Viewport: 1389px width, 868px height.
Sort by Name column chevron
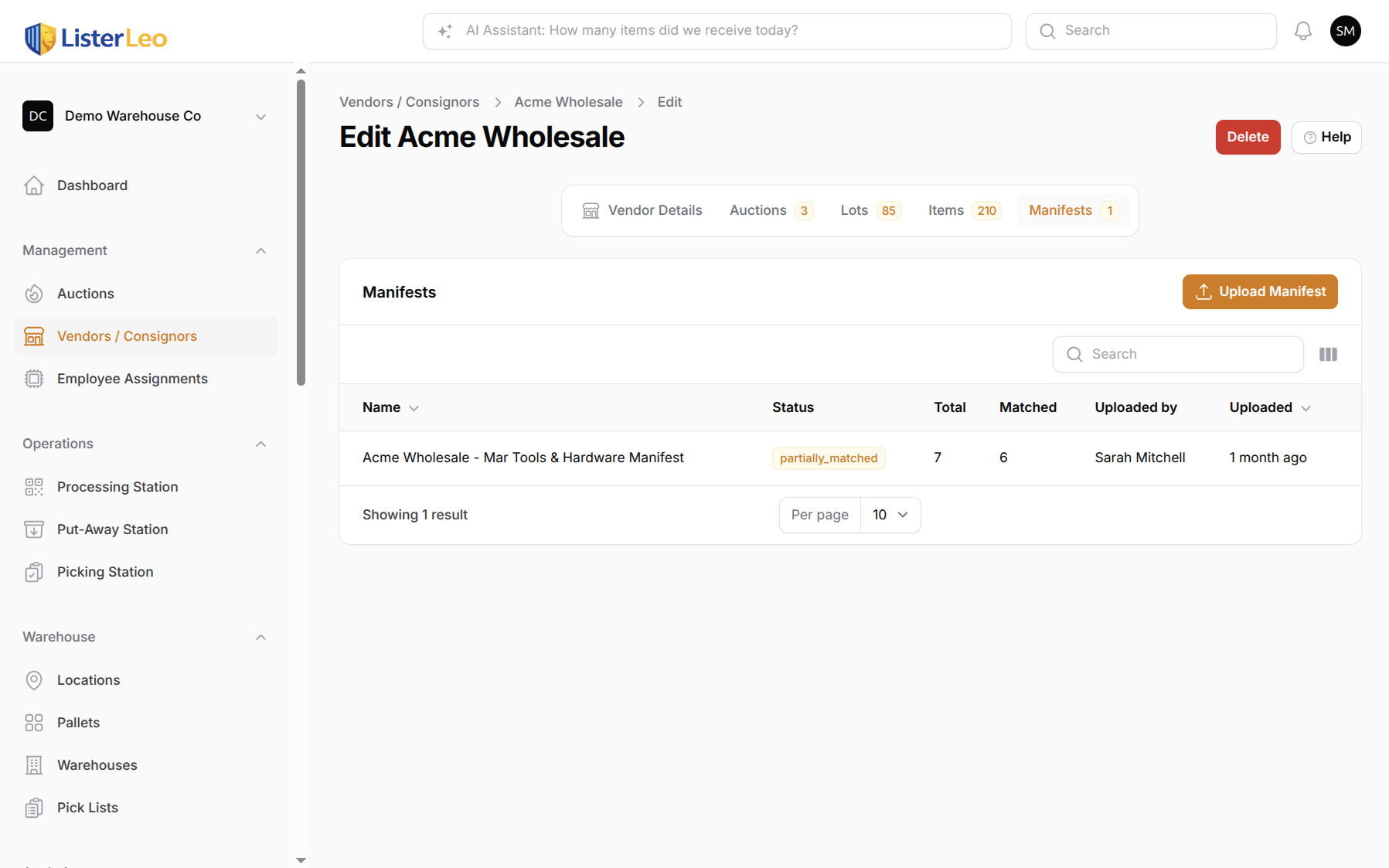414,408
